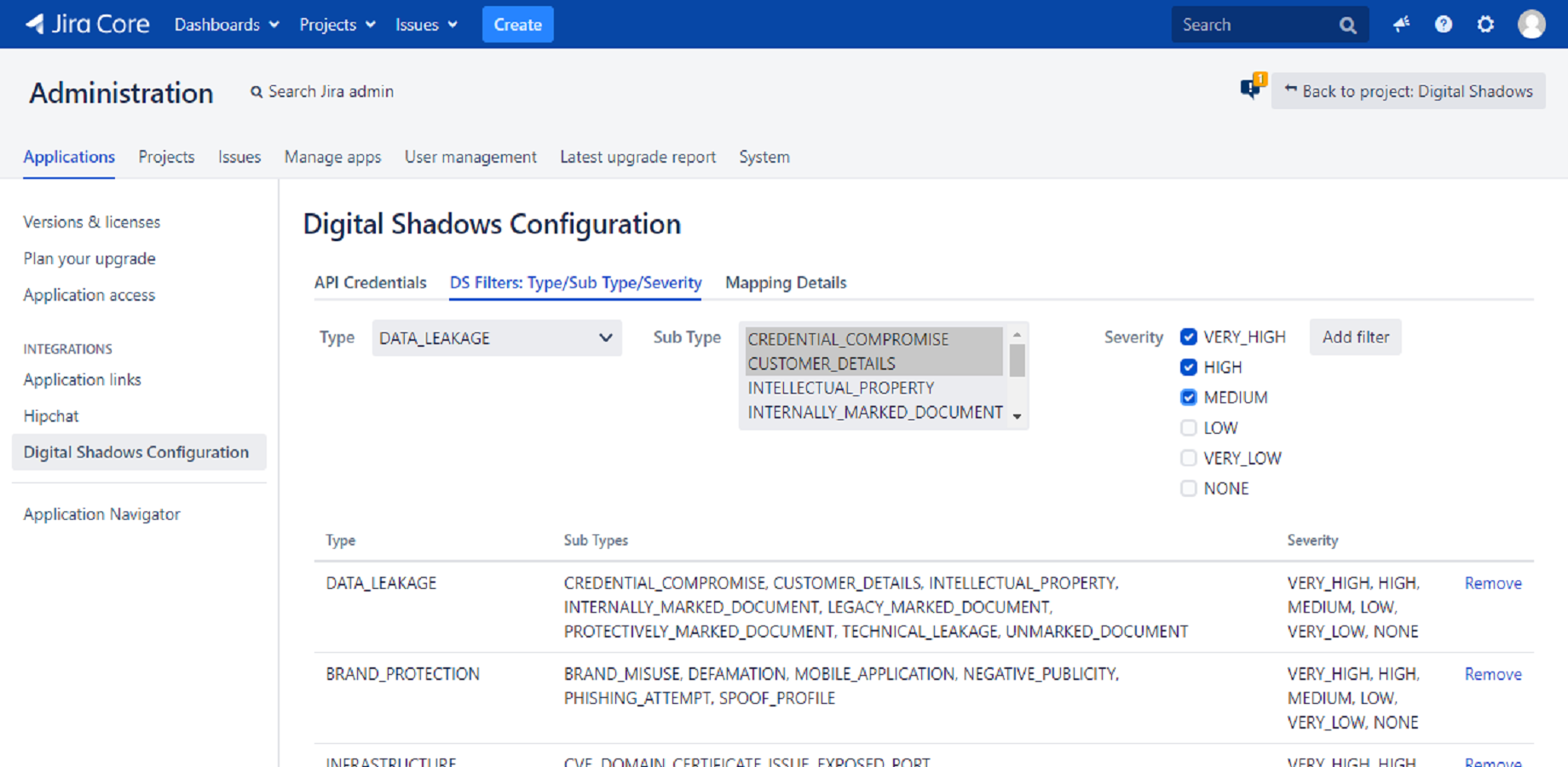The height and width of the screenshot is (767, 1568).
Task: Select CREDENTIAL_COMPROMISE in Sub Type list
Action: 873,339
